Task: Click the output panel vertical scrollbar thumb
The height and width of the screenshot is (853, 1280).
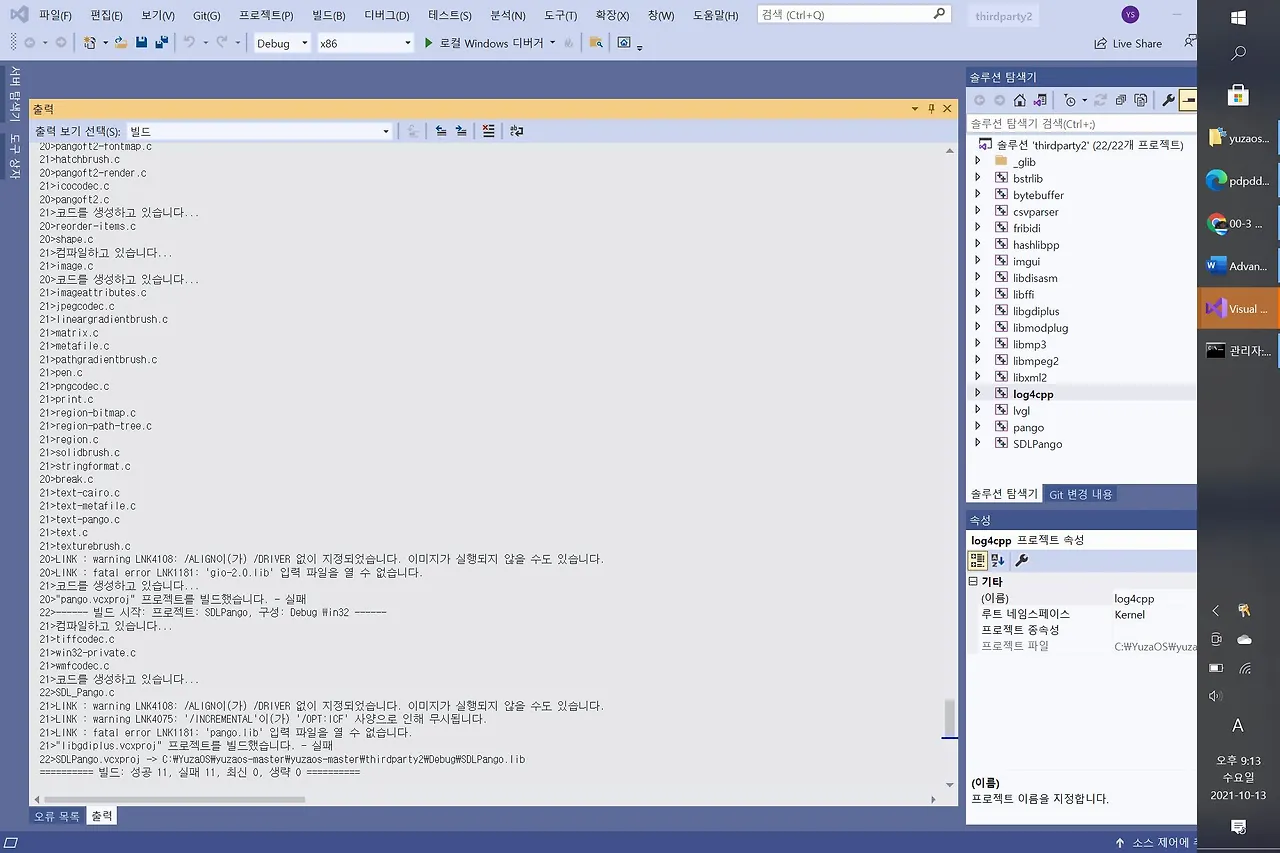Action: [950, 718]
